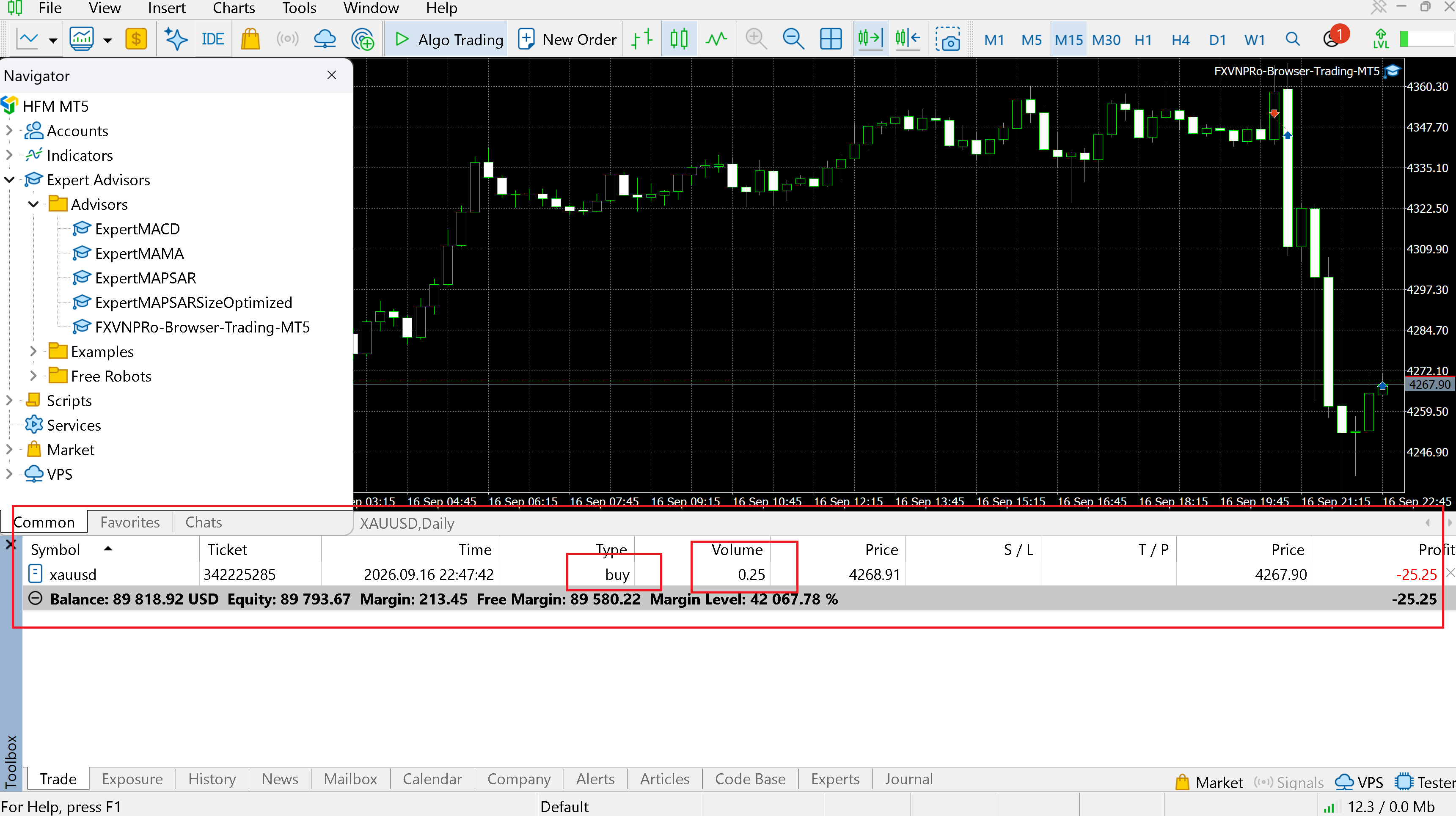
Task: Expand the Accounts tree node
Action: coord(9,131)
